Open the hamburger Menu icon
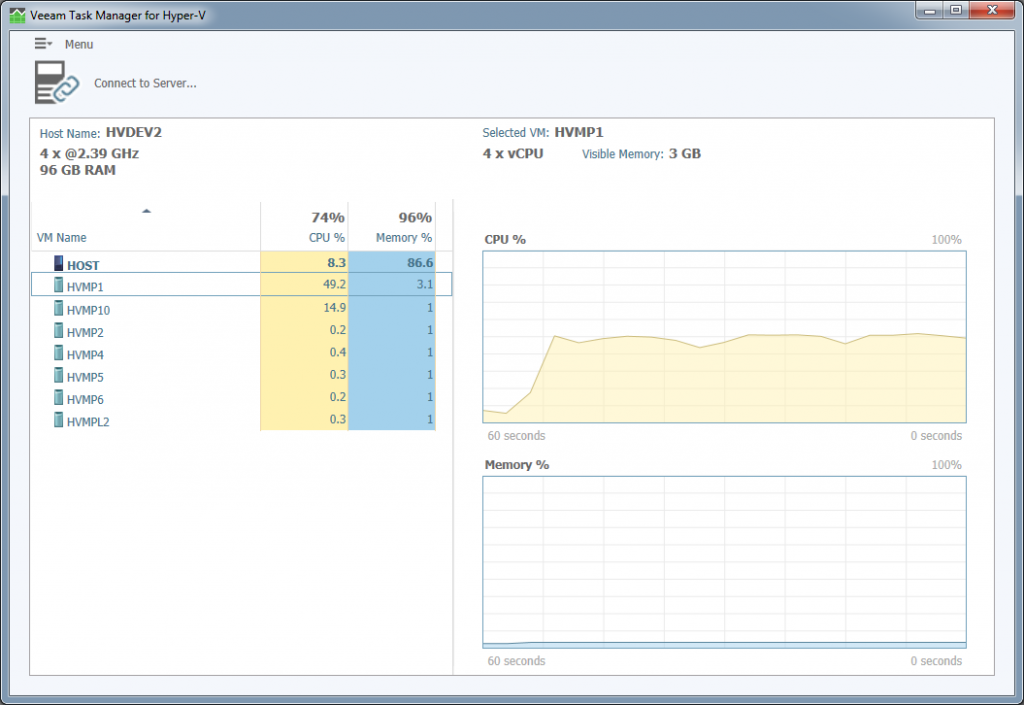The image size is (1024, 705). click(40, 44)
